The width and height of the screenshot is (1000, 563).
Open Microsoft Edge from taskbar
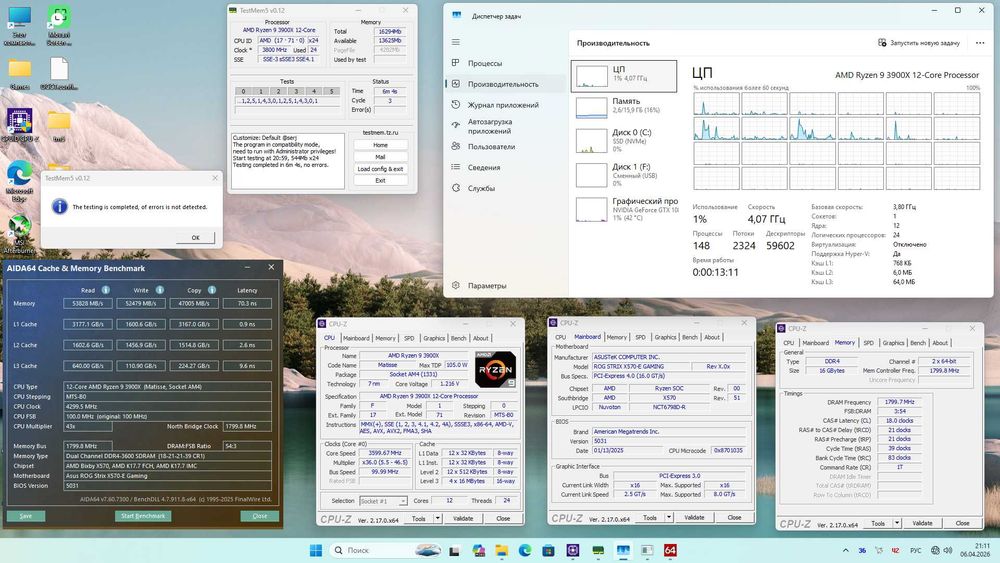tap(525, 550)
